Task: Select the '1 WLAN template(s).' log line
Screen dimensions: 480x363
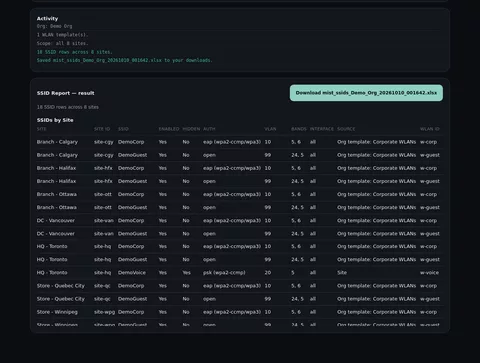Action: [62, 35]
